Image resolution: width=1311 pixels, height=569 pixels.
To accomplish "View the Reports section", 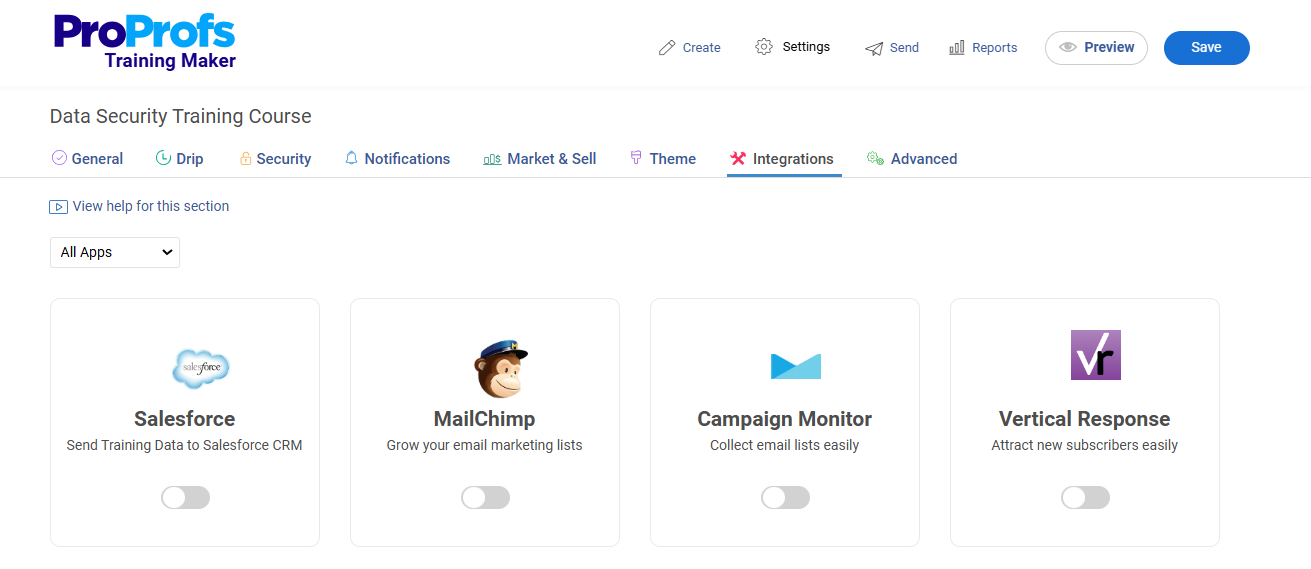I will tap(983, 47).
